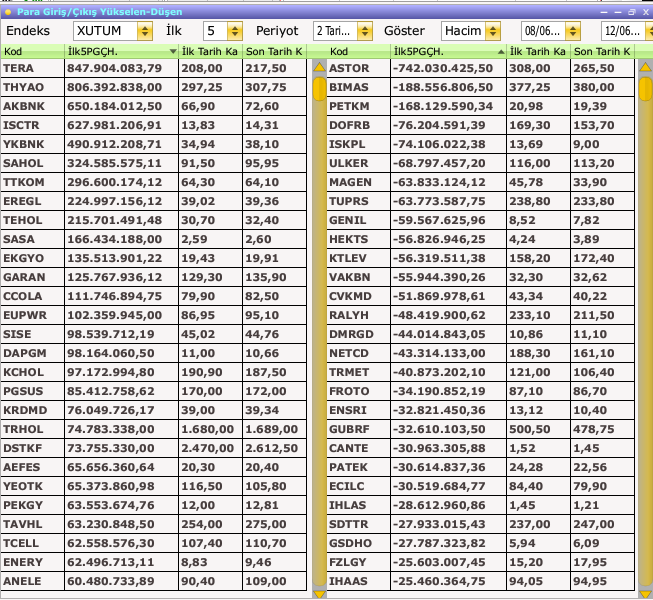
Task: Click ENERY value 62.496.713,11
Action: click(111, 563)
